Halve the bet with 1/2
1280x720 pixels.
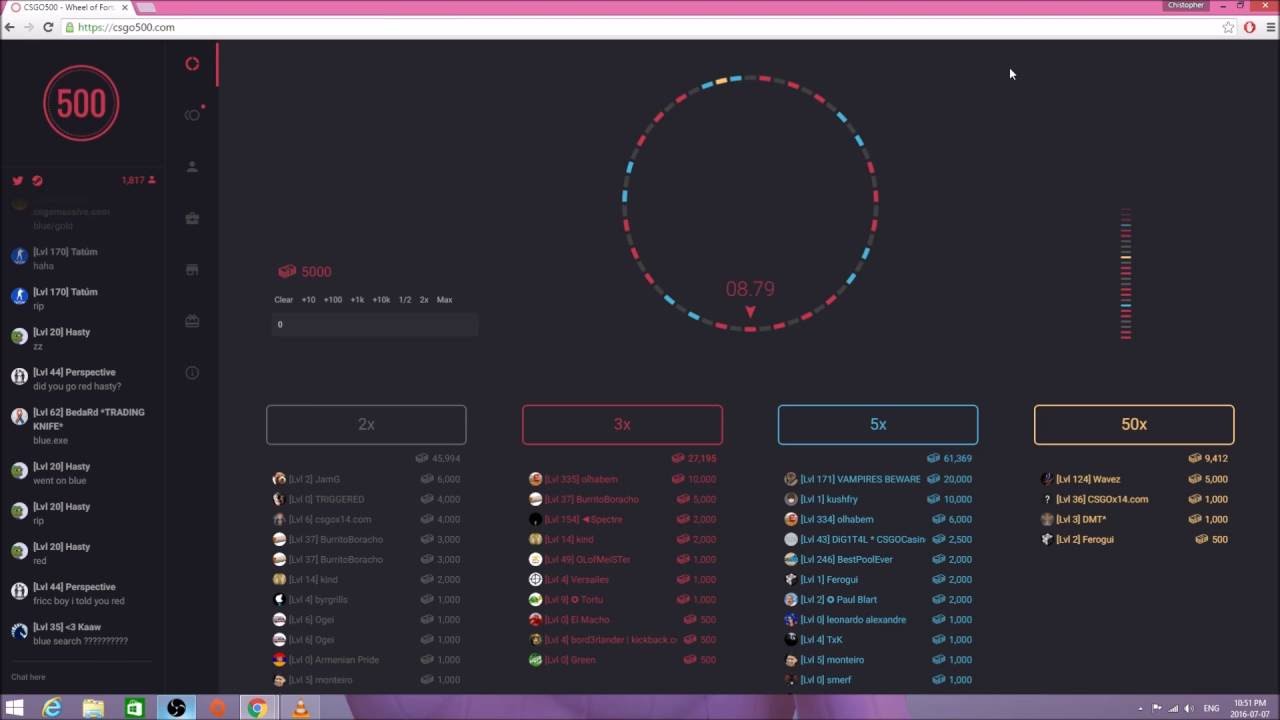(x=405, y=300)
